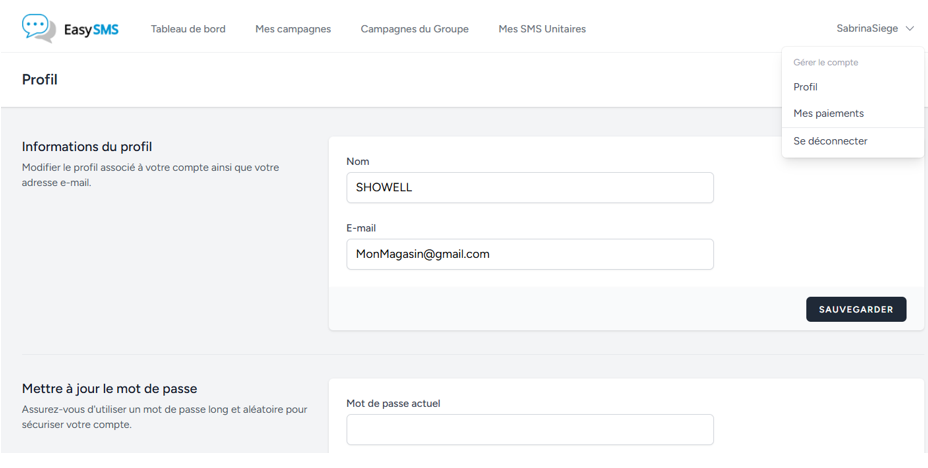Click the EasySMS speech bubble logo icon
The height and width of the screenshot is (468, 928).
point(38,28)
